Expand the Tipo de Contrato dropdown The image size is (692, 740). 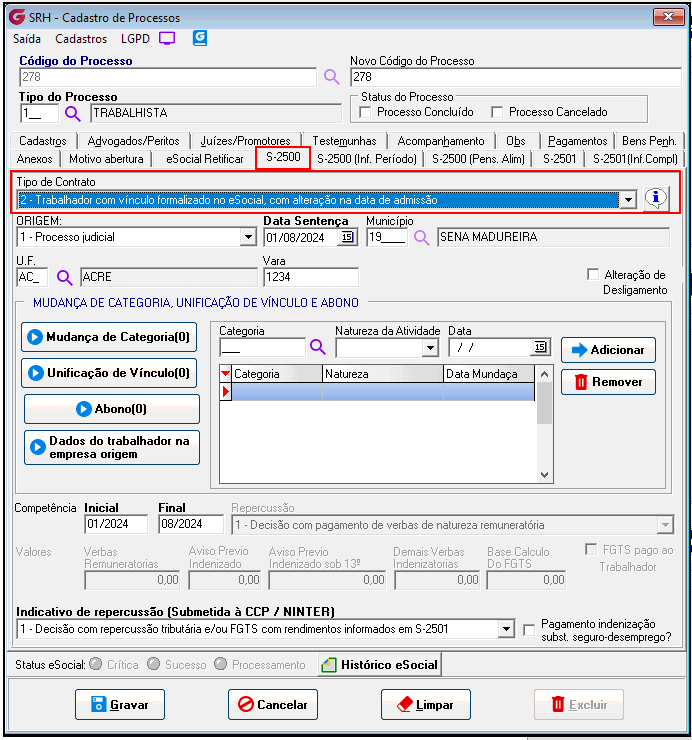click(x=628, y=200)
